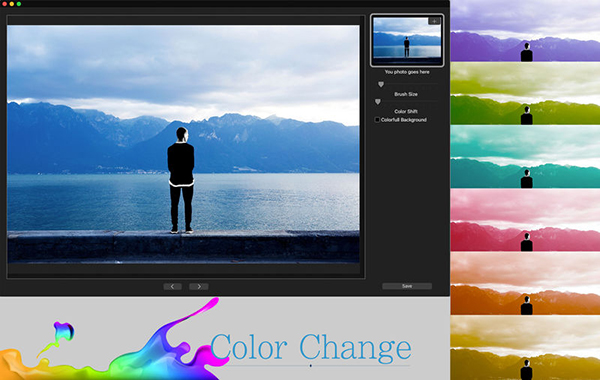Click the 'Color Shift' label
The height and width of the screenshot is (380, 600).
[406, 111]
